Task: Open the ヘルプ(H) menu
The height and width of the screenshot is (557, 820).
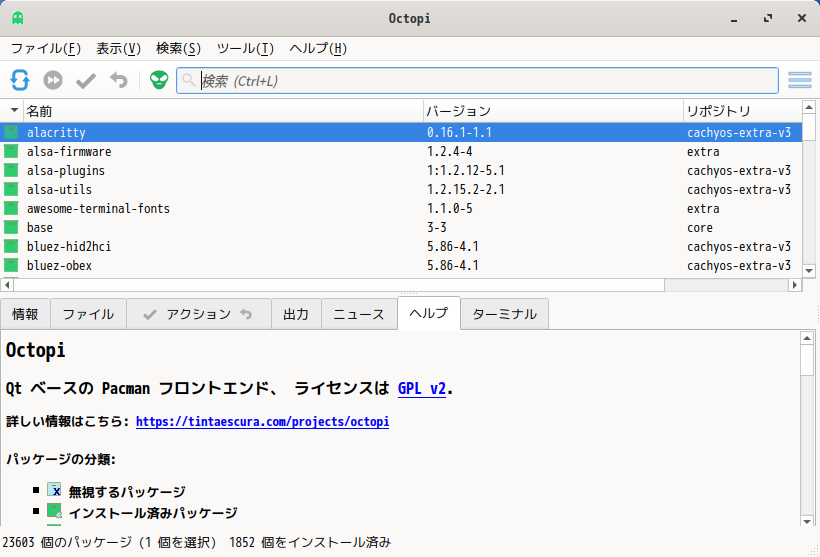Action: pyautogui.click(x=318, y=49)
